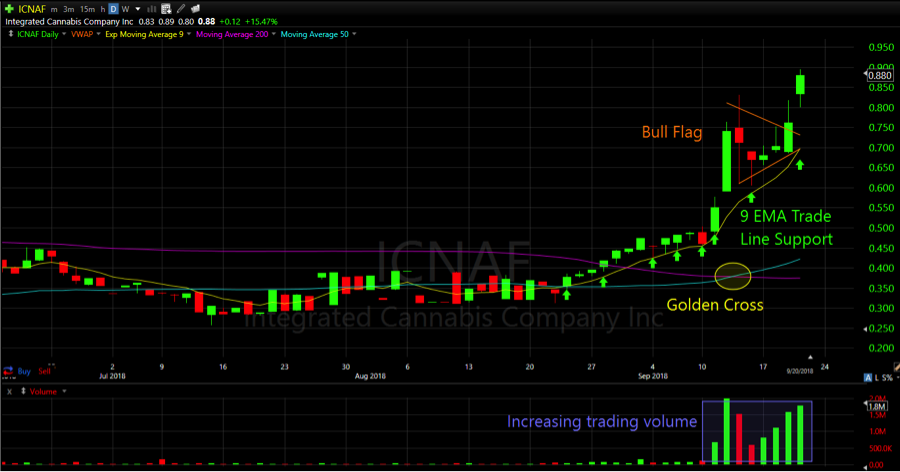900x472 pixels.
Task: Click the Sell button
Action: 44,371
